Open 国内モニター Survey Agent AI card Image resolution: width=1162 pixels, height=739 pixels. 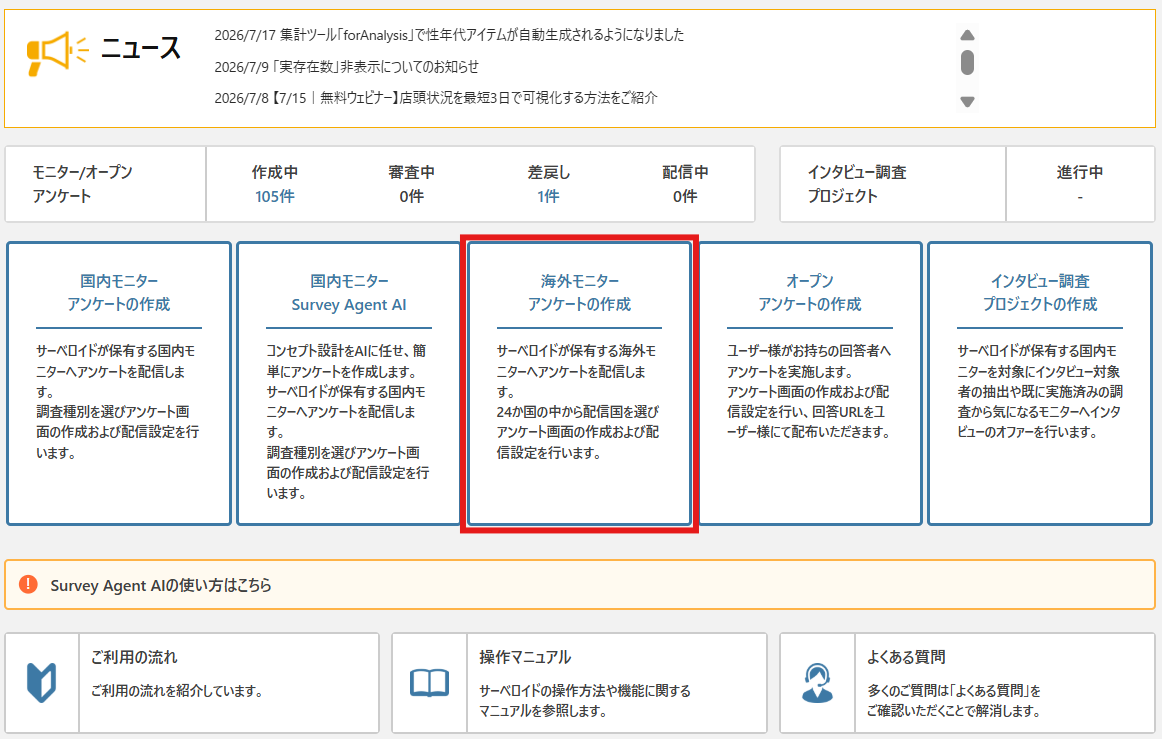(349, 383)
